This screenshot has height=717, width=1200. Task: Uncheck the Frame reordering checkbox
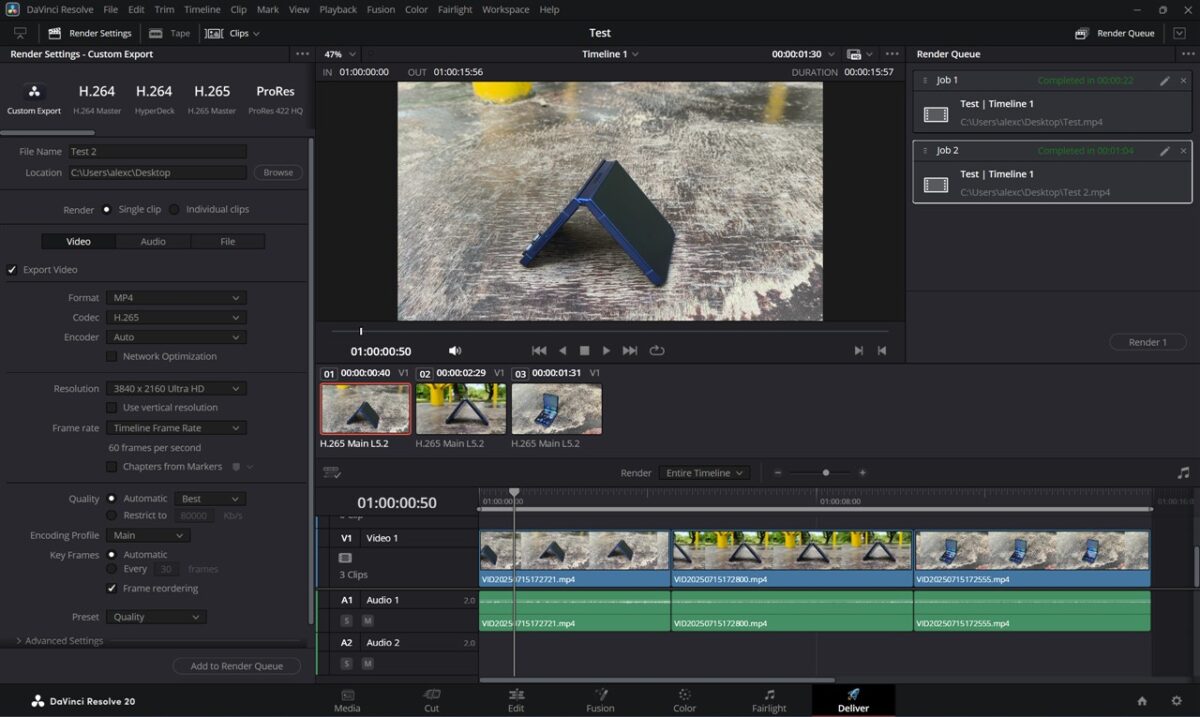[x=112, y=589]
